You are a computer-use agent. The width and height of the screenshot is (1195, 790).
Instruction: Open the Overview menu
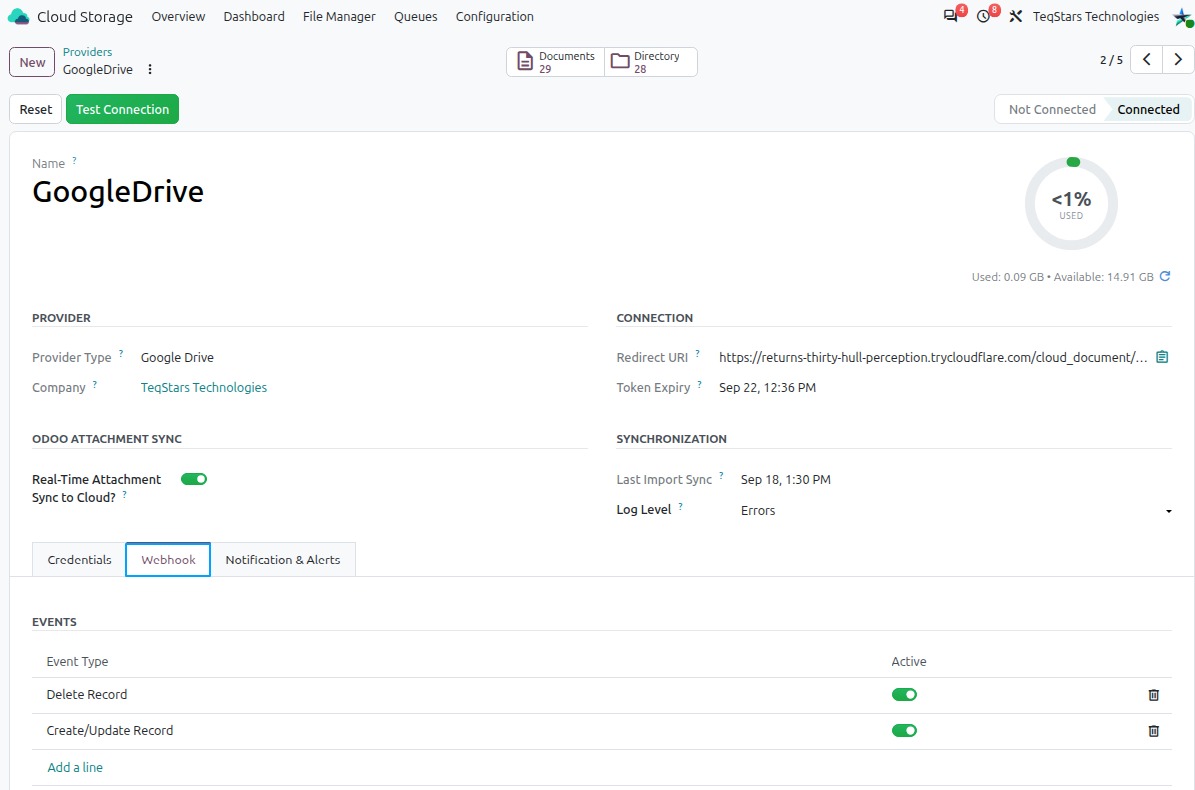[x=178, y=16]
